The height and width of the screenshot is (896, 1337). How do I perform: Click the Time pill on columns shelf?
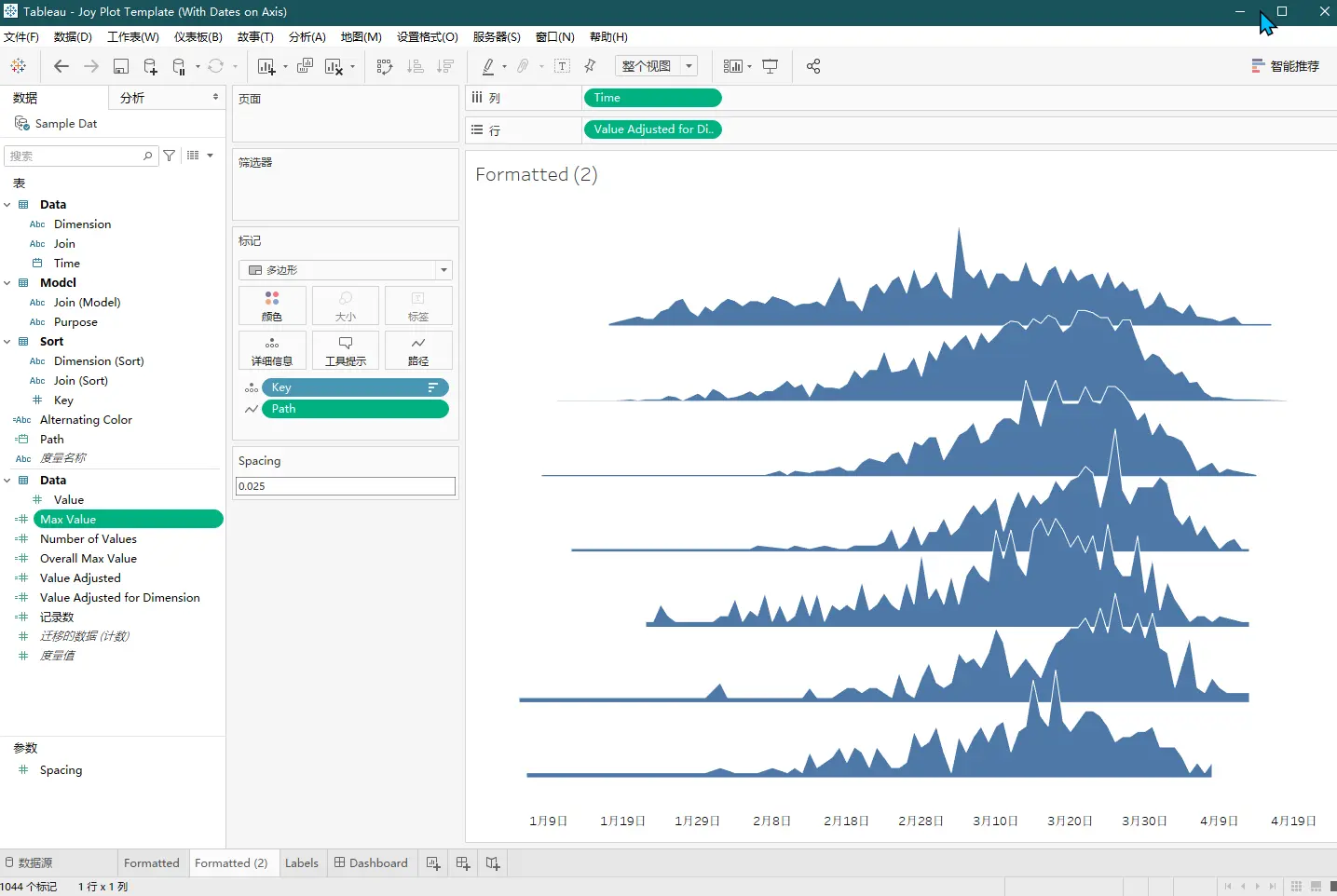point(652,98)
